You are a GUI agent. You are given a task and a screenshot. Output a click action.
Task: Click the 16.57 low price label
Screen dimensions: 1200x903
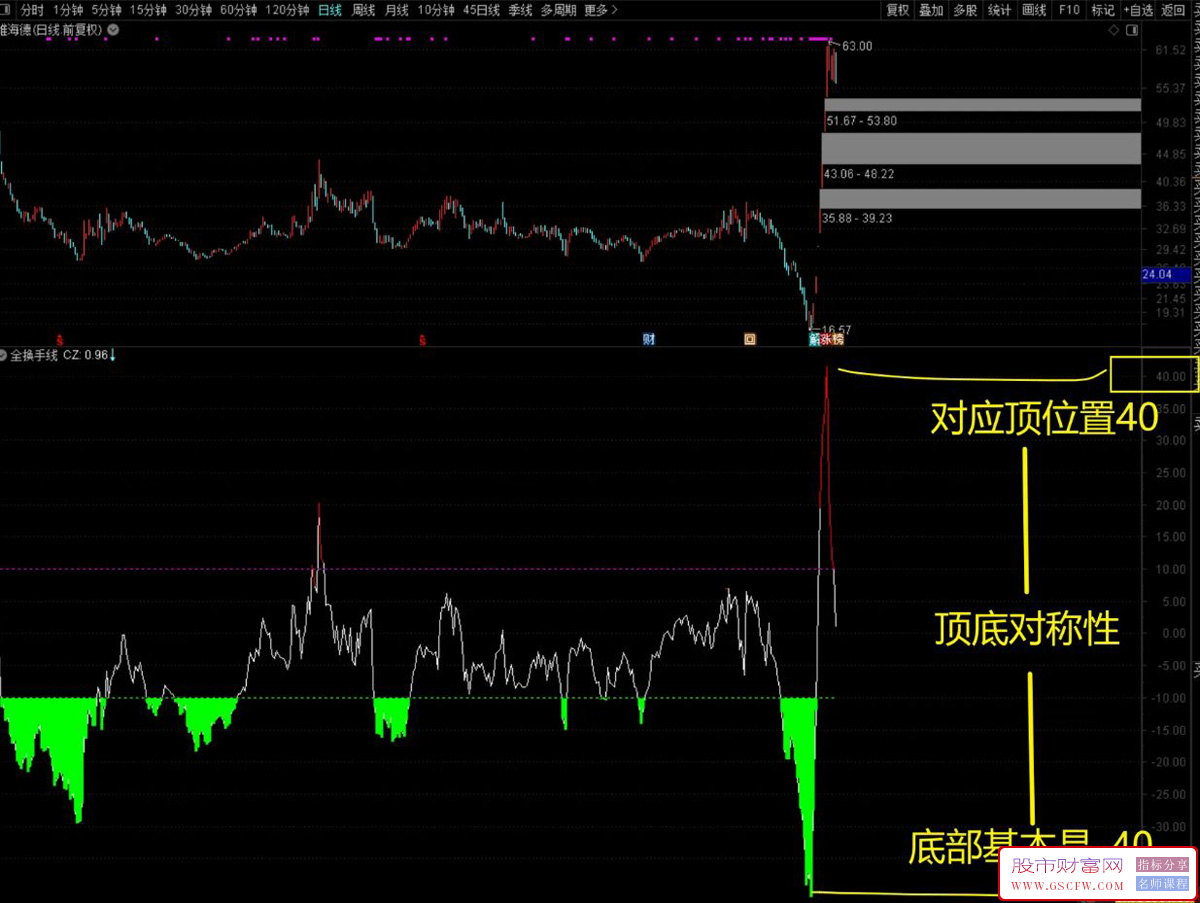tap(836, 330)
